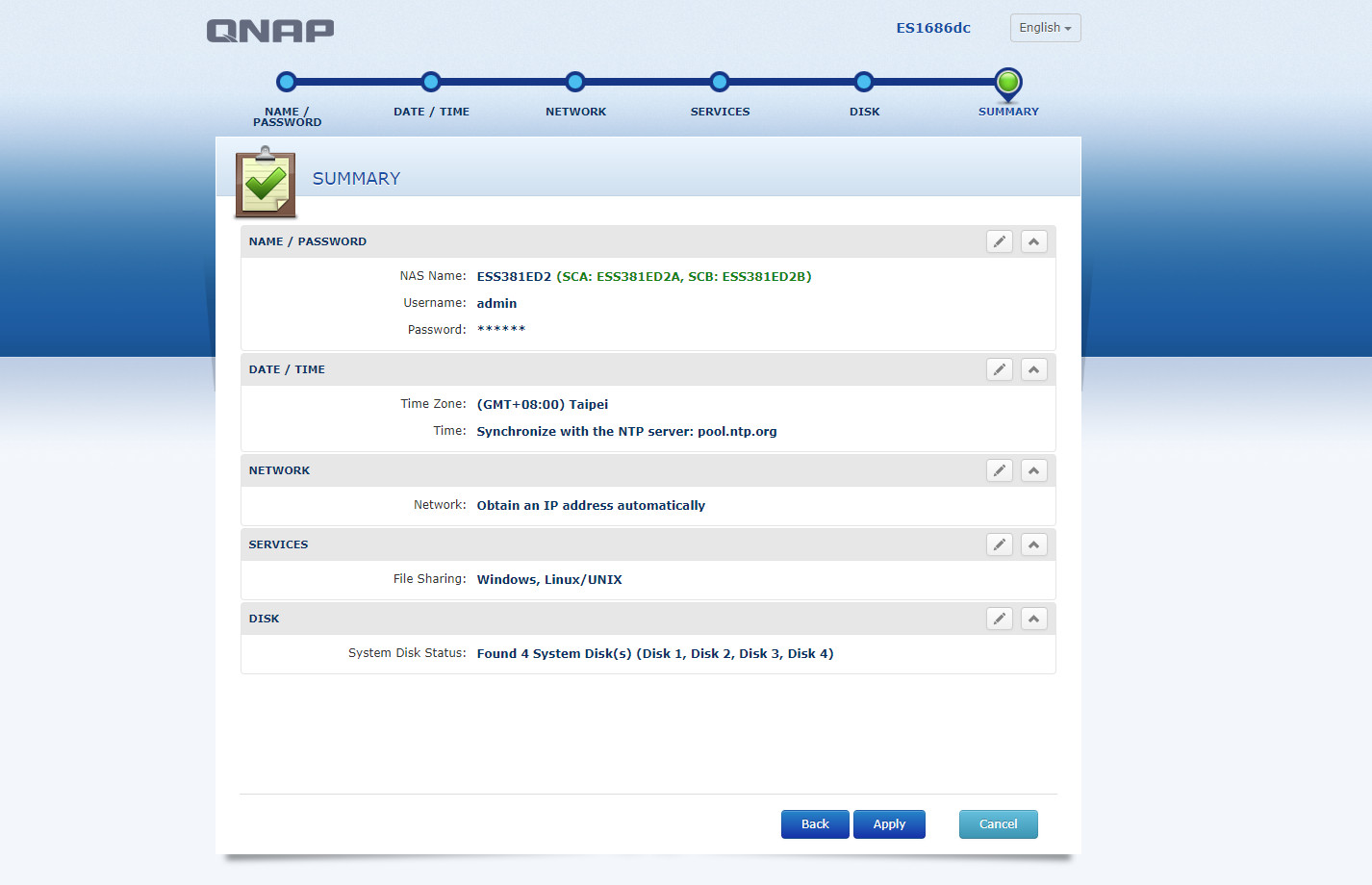Collapse the Date / Time section
Screen dimensions: 1372x885
[x=1033, y=369]
